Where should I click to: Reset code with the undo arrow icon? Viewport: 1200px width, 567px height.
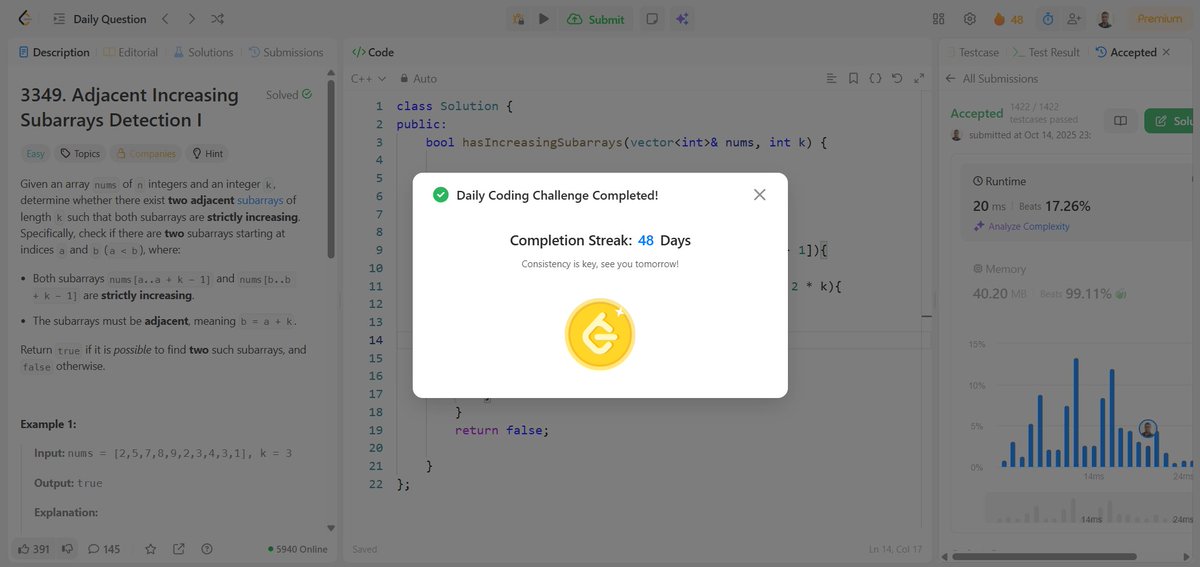896,78
